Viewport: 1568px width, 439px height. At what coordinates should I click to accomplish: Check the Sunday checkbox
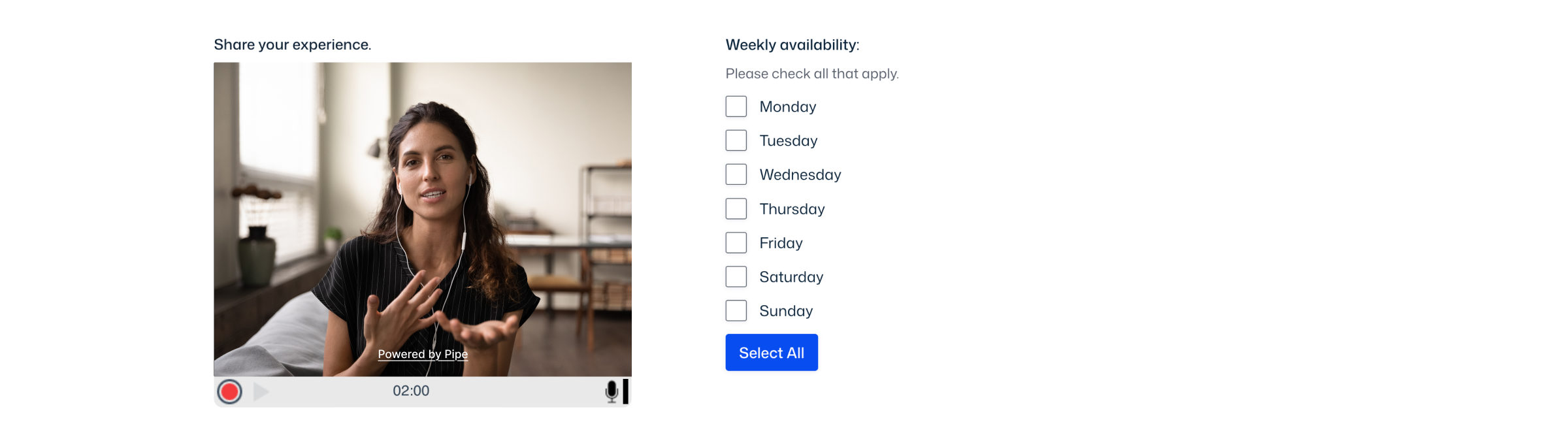click(736, 311)
